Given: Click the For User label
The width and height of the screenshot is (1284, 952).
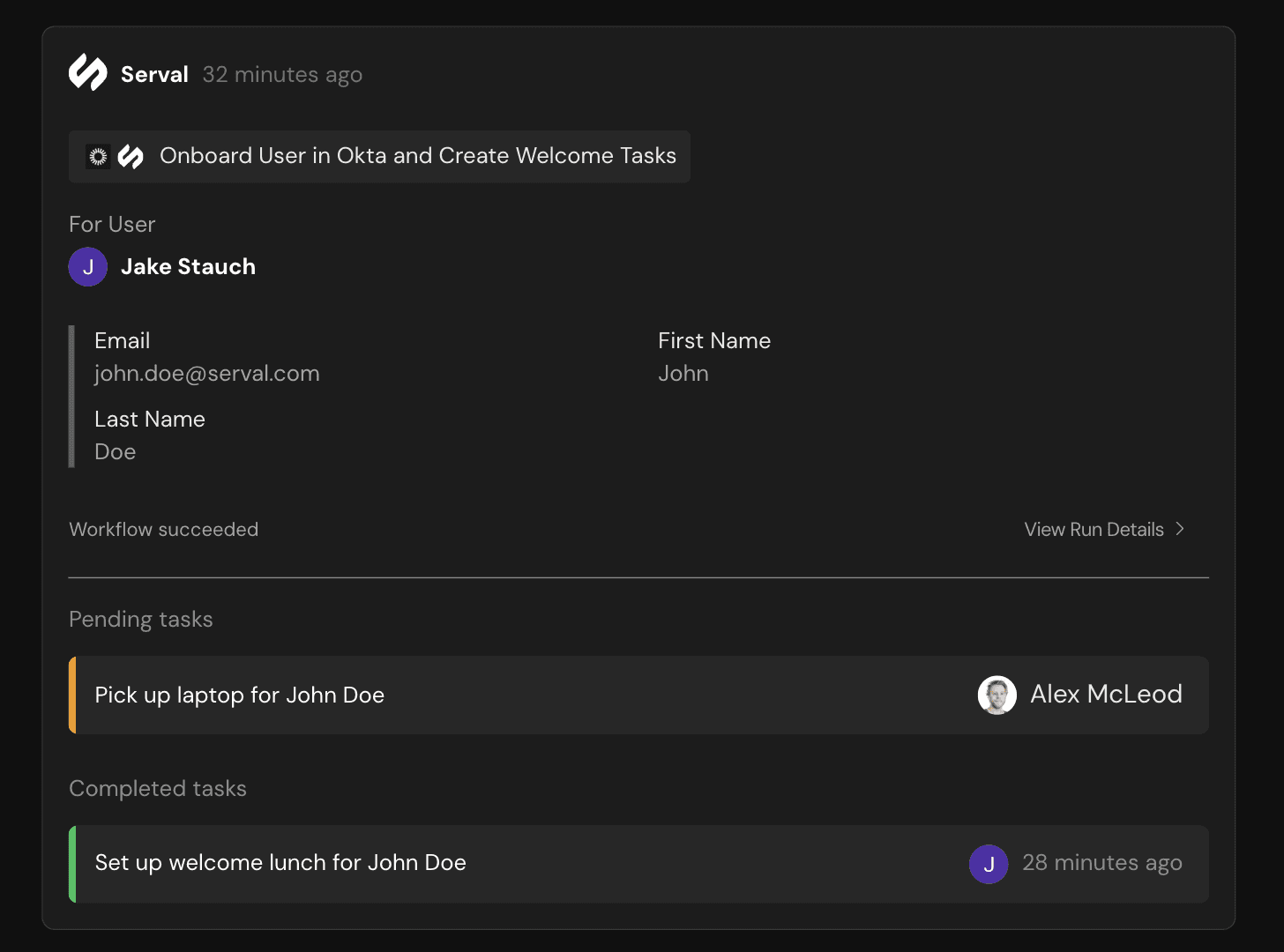Looking at the screenshot, I should tap(112, 225).
